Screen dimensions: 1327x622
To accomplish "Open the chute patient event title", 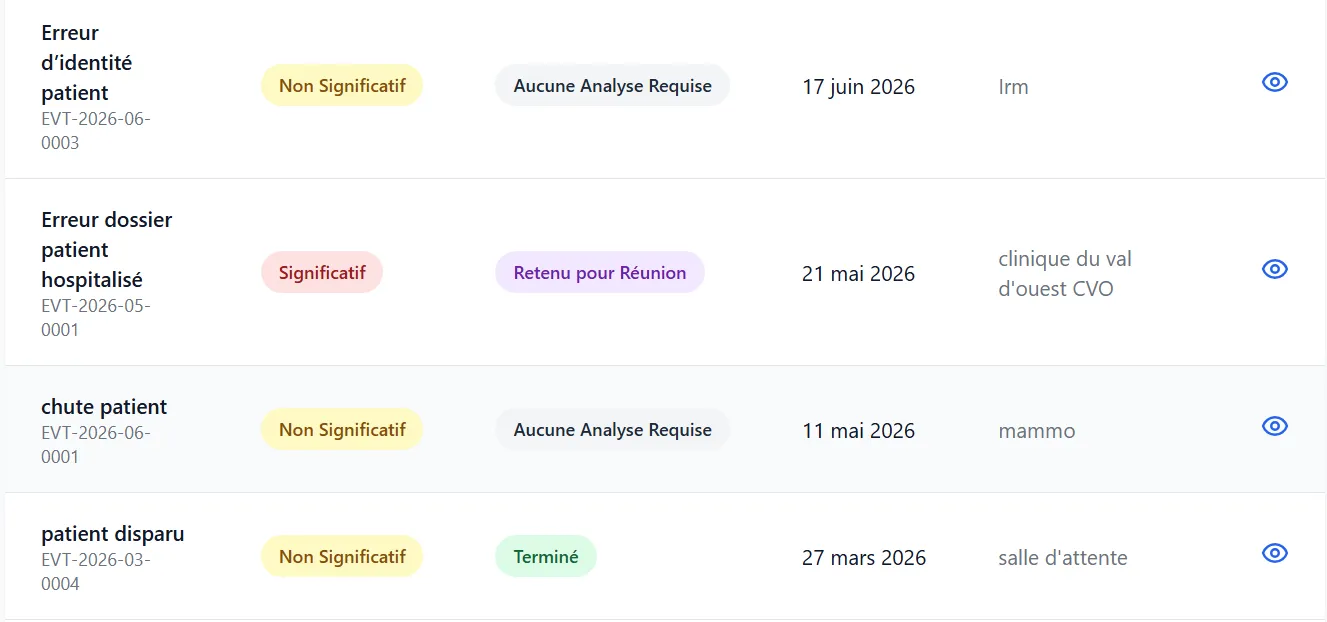I will [104, 407].
